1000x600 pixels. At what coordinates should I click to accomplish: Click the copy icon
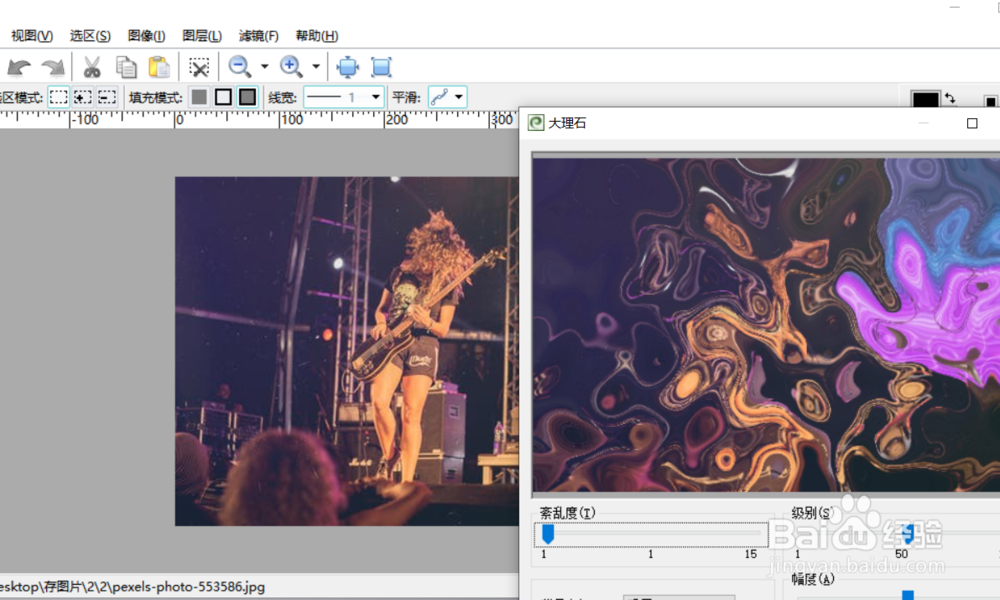click(126, 67)
